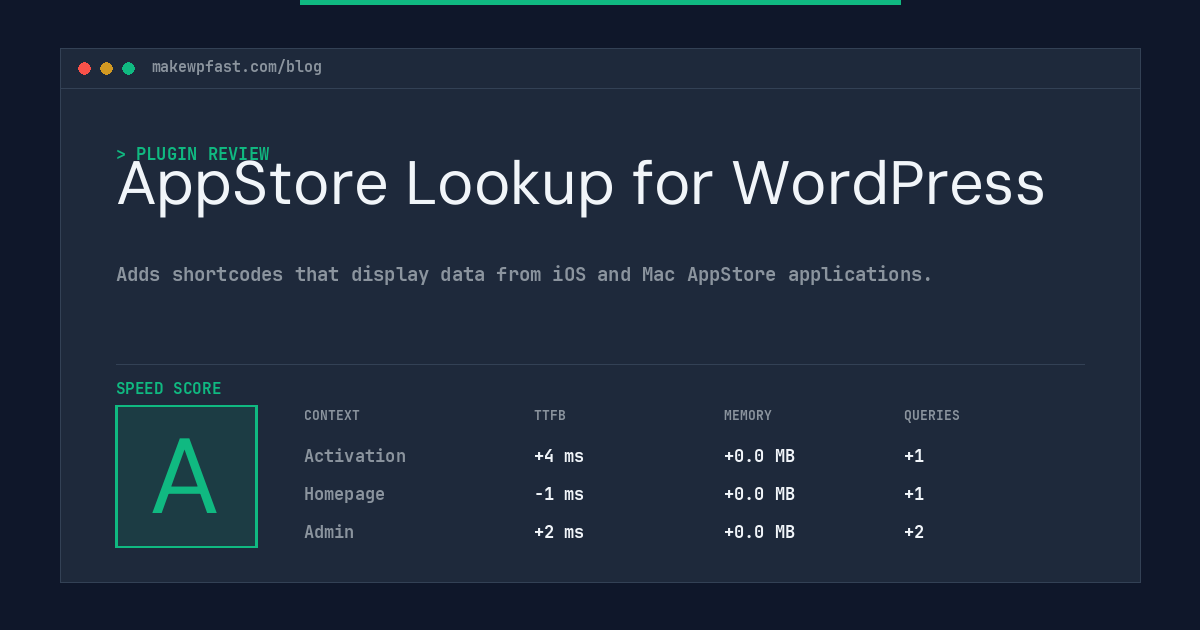Click the '+2' Admin queries value

914,532
